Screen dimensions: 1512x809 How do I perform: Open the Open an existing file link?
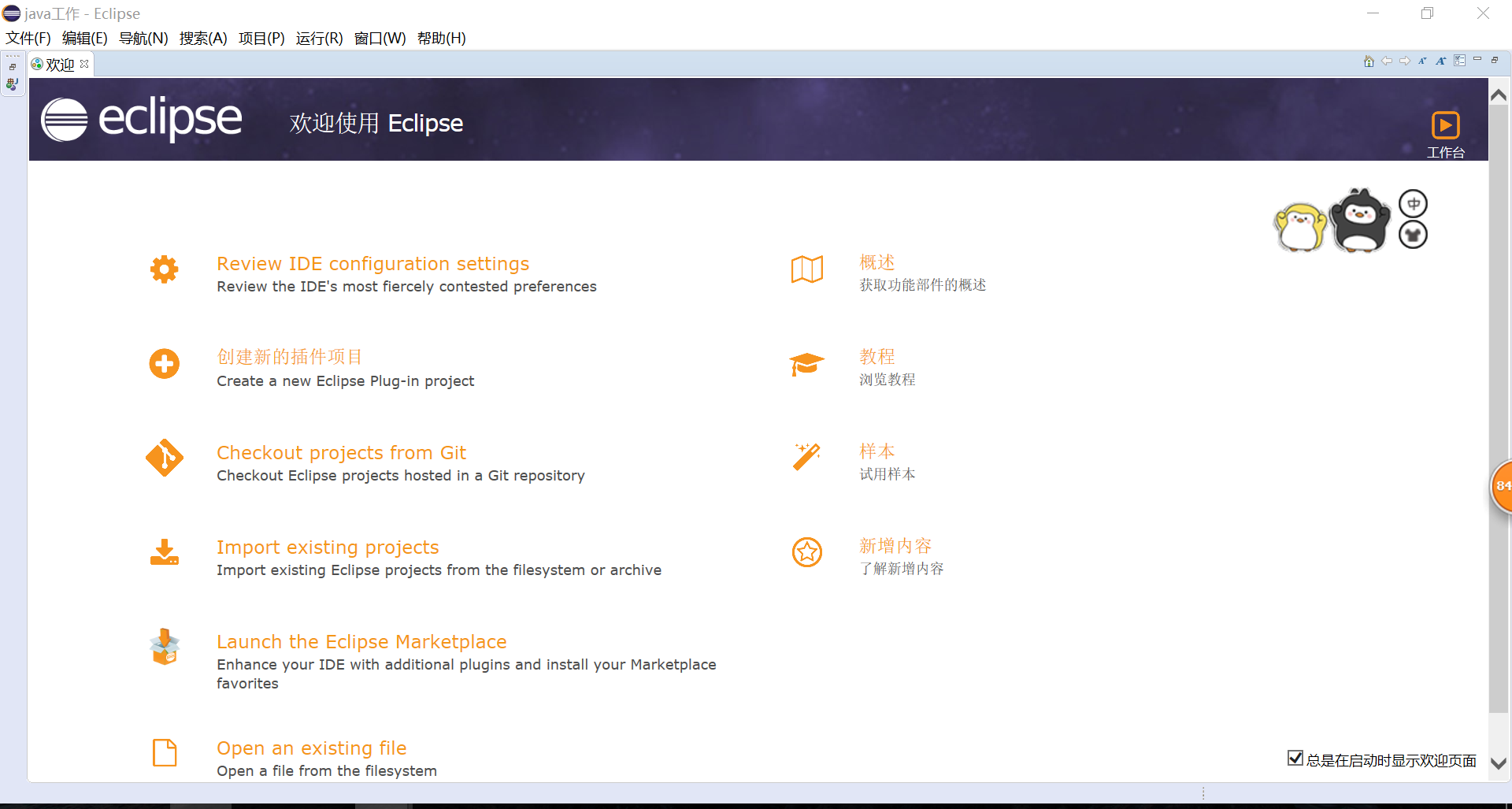(x=312, y=748)
